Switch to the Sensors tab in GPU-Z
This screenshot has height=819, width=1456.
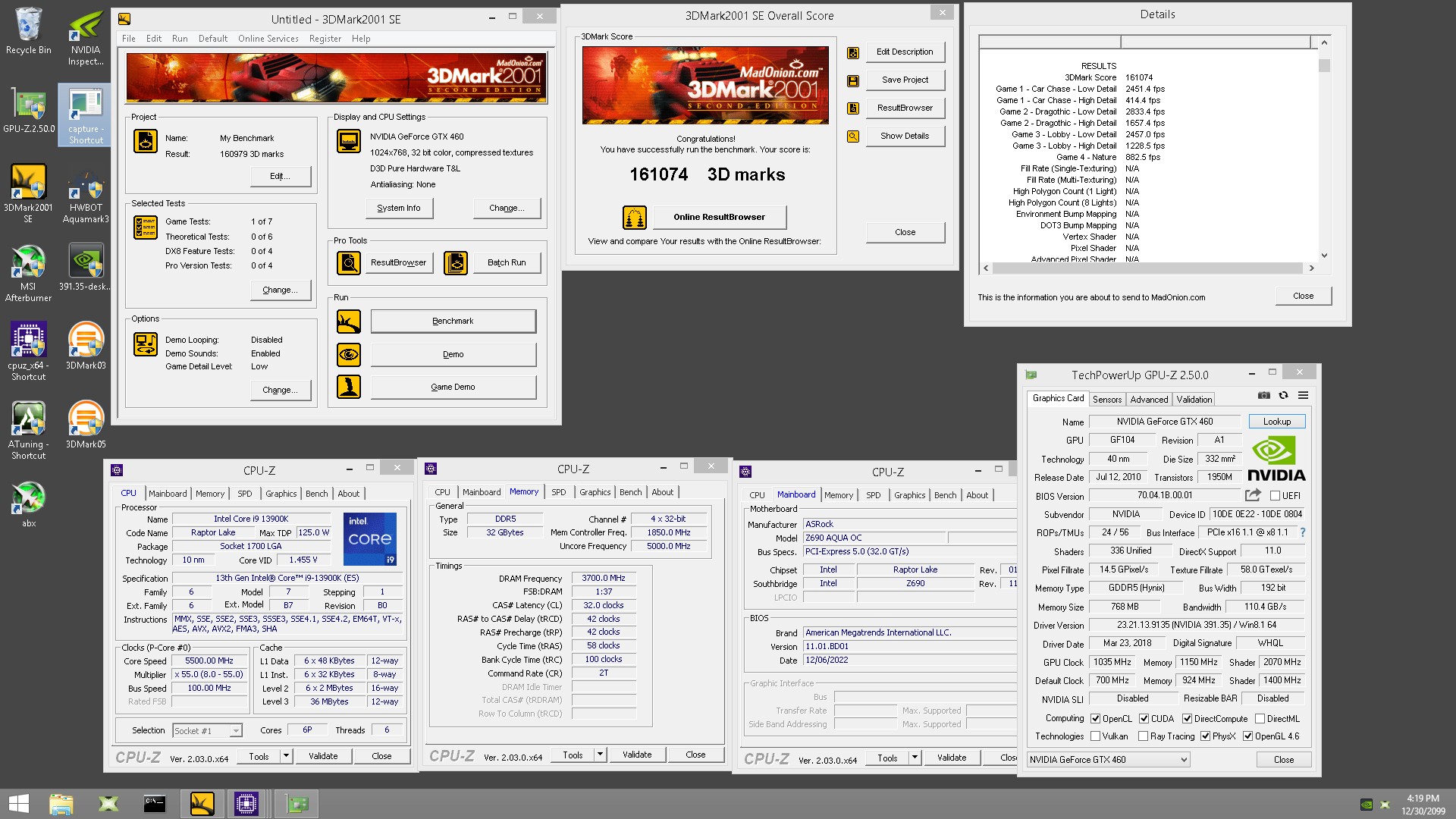1107,399
